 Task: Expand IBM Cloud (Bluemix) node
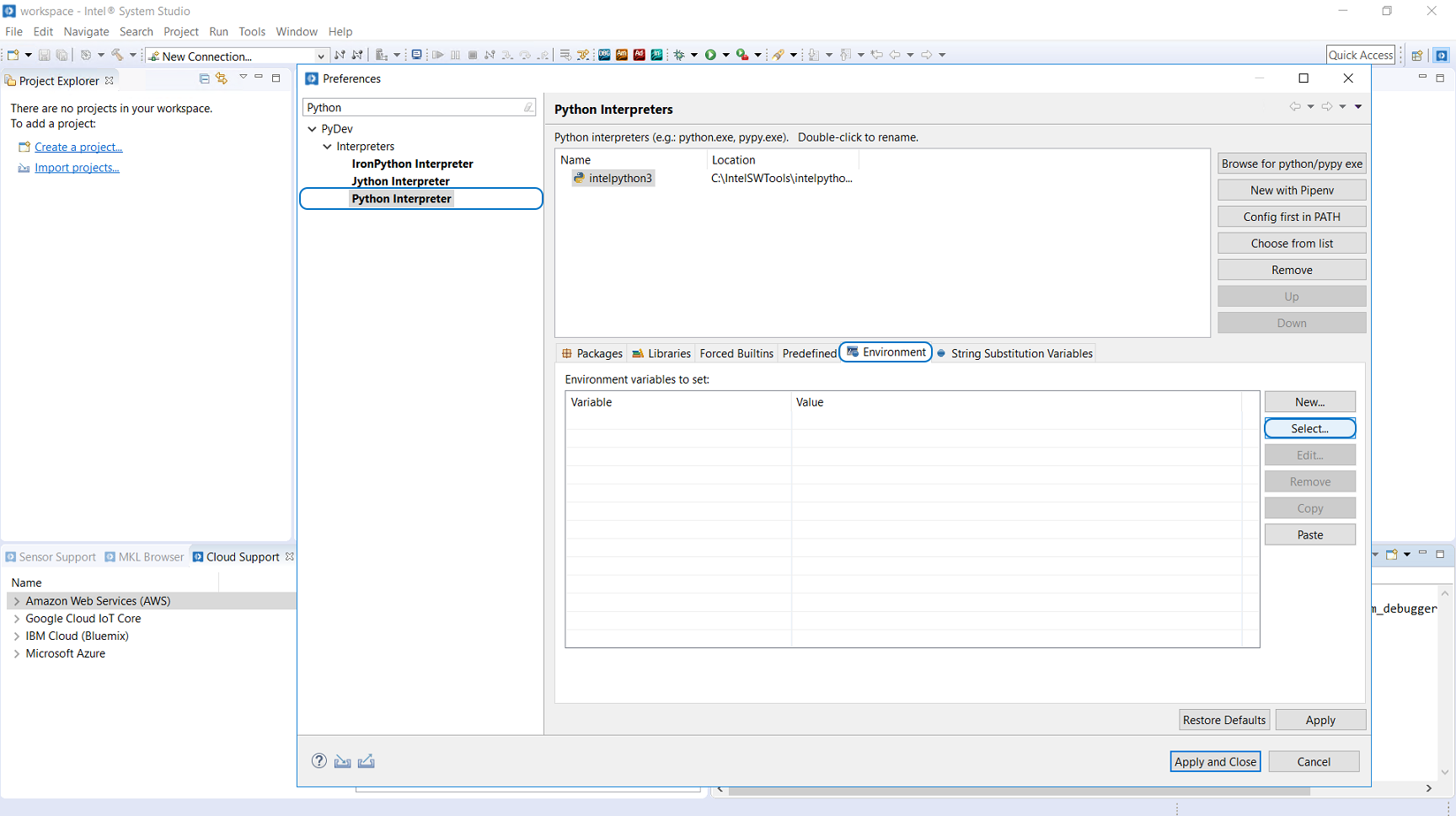pyautogui.click(x=17, y=636)
